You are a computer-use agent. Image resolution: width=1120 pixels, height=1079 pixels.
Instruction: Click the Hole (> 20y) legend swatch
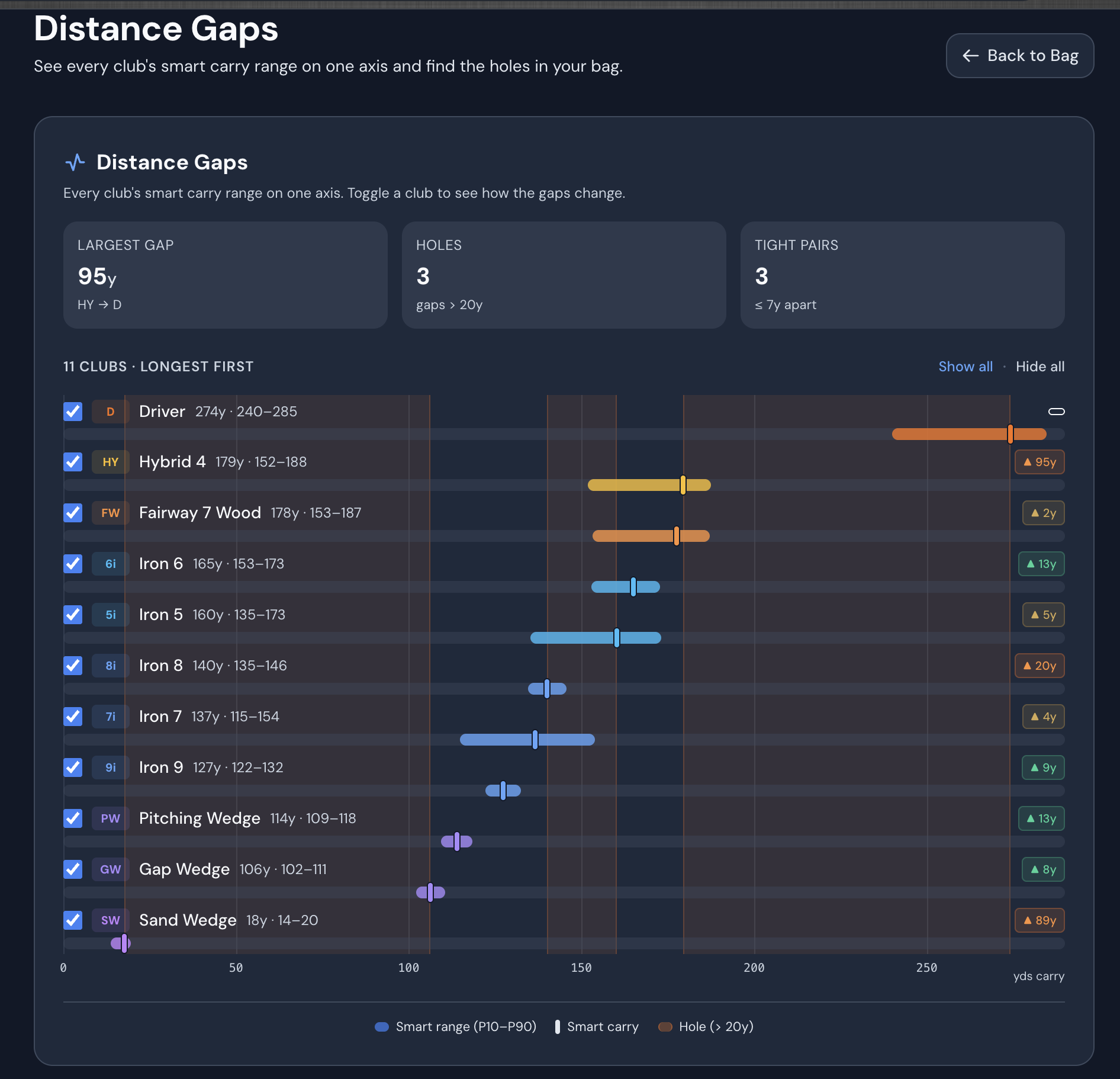point(665,1027)
